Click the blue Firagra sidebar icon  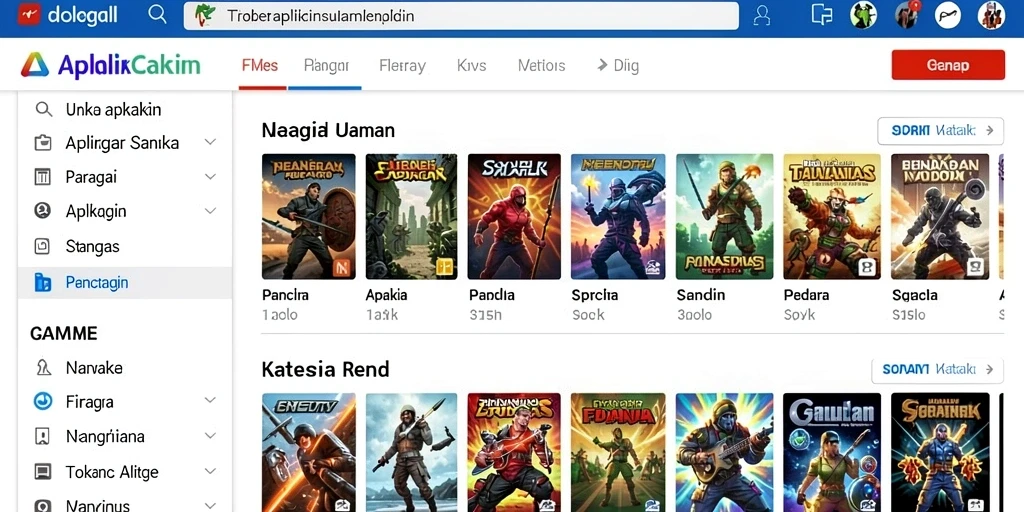point(42,401)
